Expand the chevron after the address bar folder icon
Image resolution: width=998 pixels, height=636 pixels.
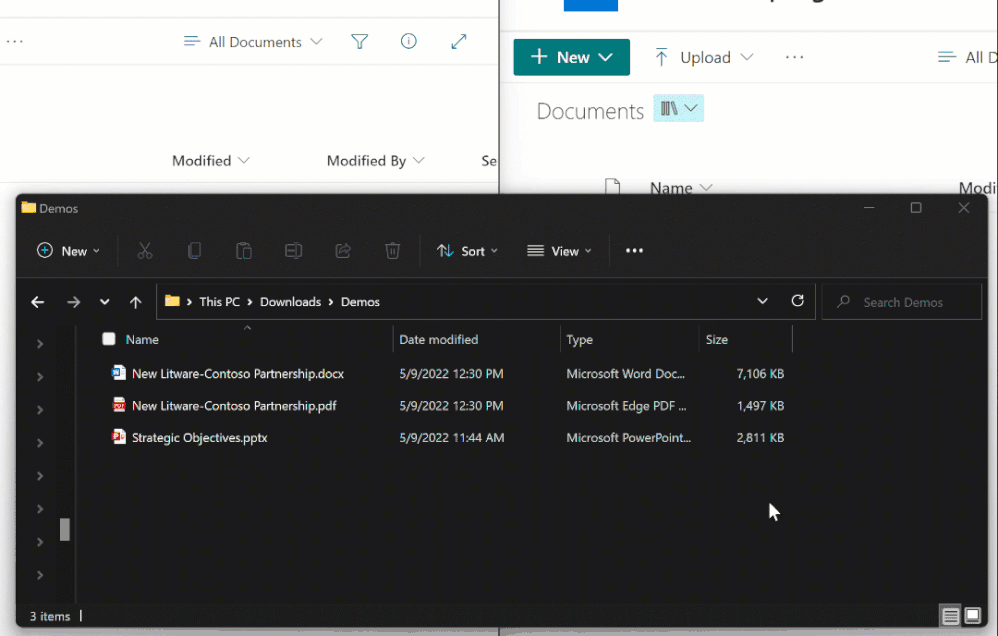[189, 302]
